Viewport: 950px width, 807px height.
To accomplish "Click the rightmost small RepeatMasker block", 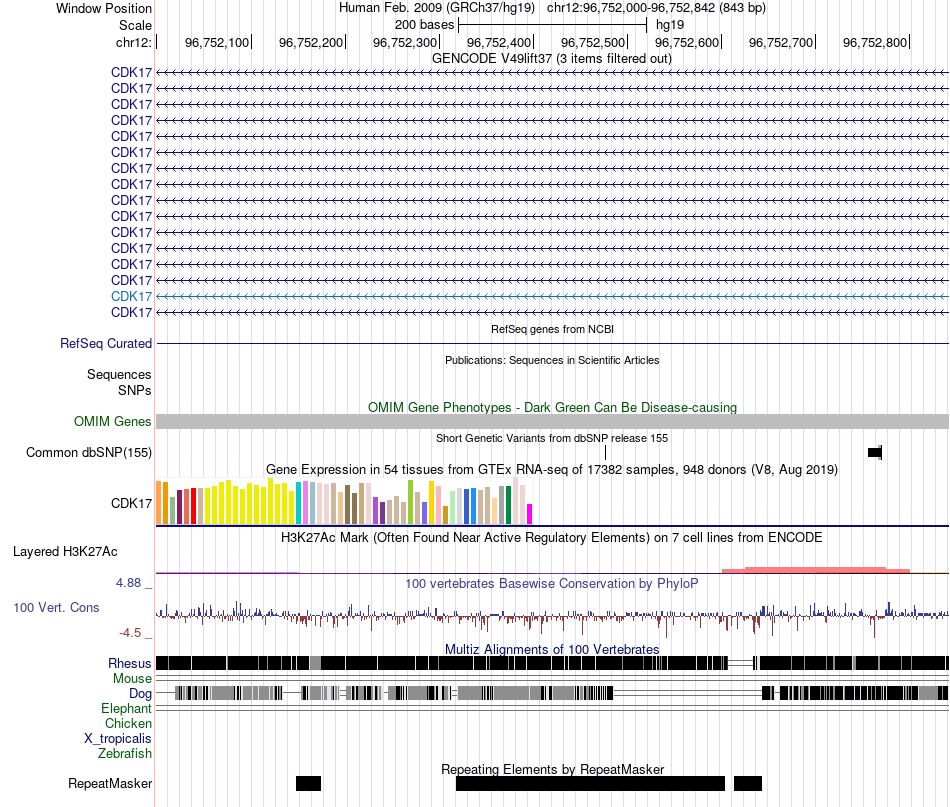I will pyautogui.click(x=748, y=783).
